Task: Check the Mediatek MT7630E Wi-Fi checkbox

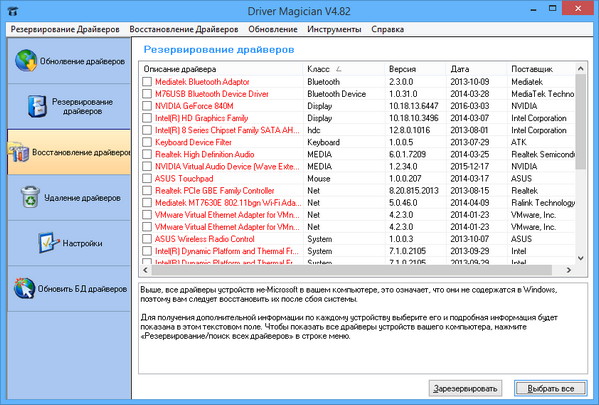Action: tap(147, 203)
